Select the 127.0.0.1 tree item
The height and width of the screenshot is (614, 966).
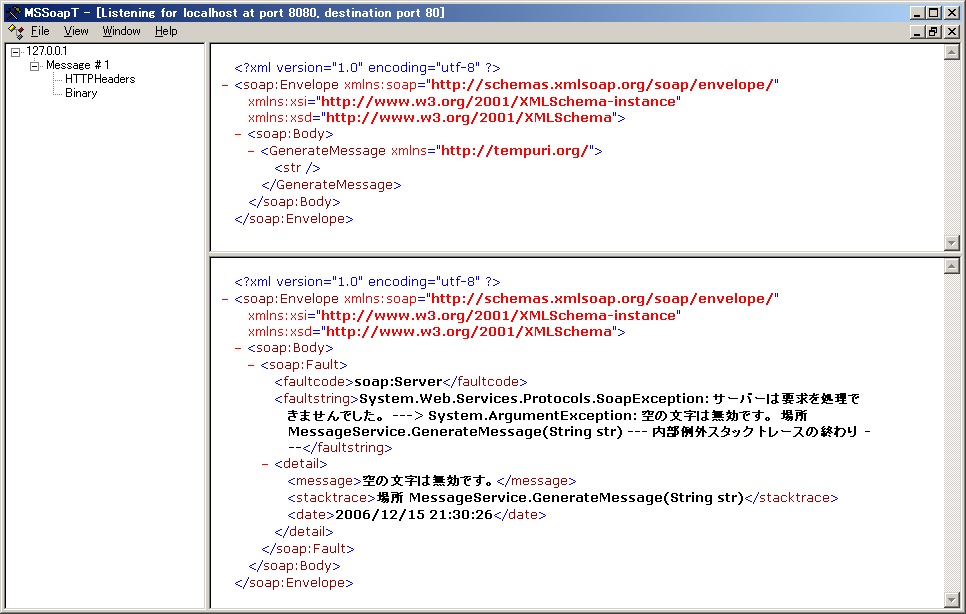[x=47, y=51]
